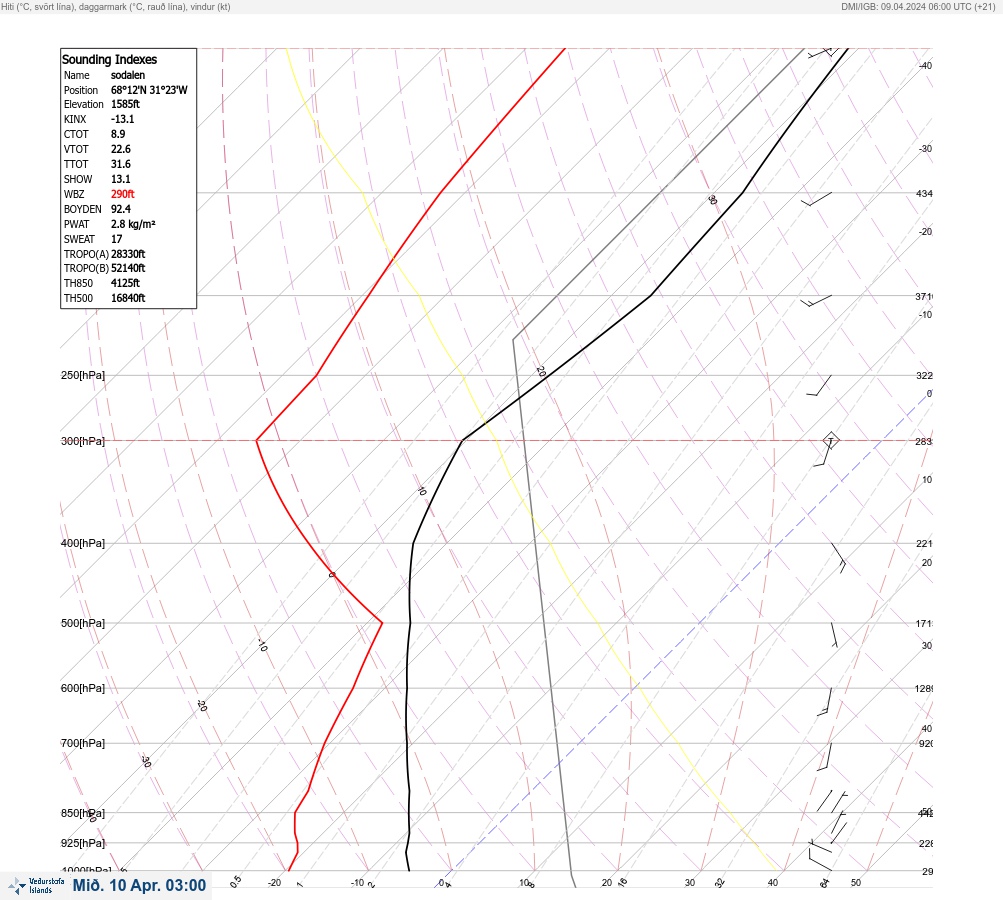
Task: Click the 500[hPa] pressure level label
Action: [83, 623]
